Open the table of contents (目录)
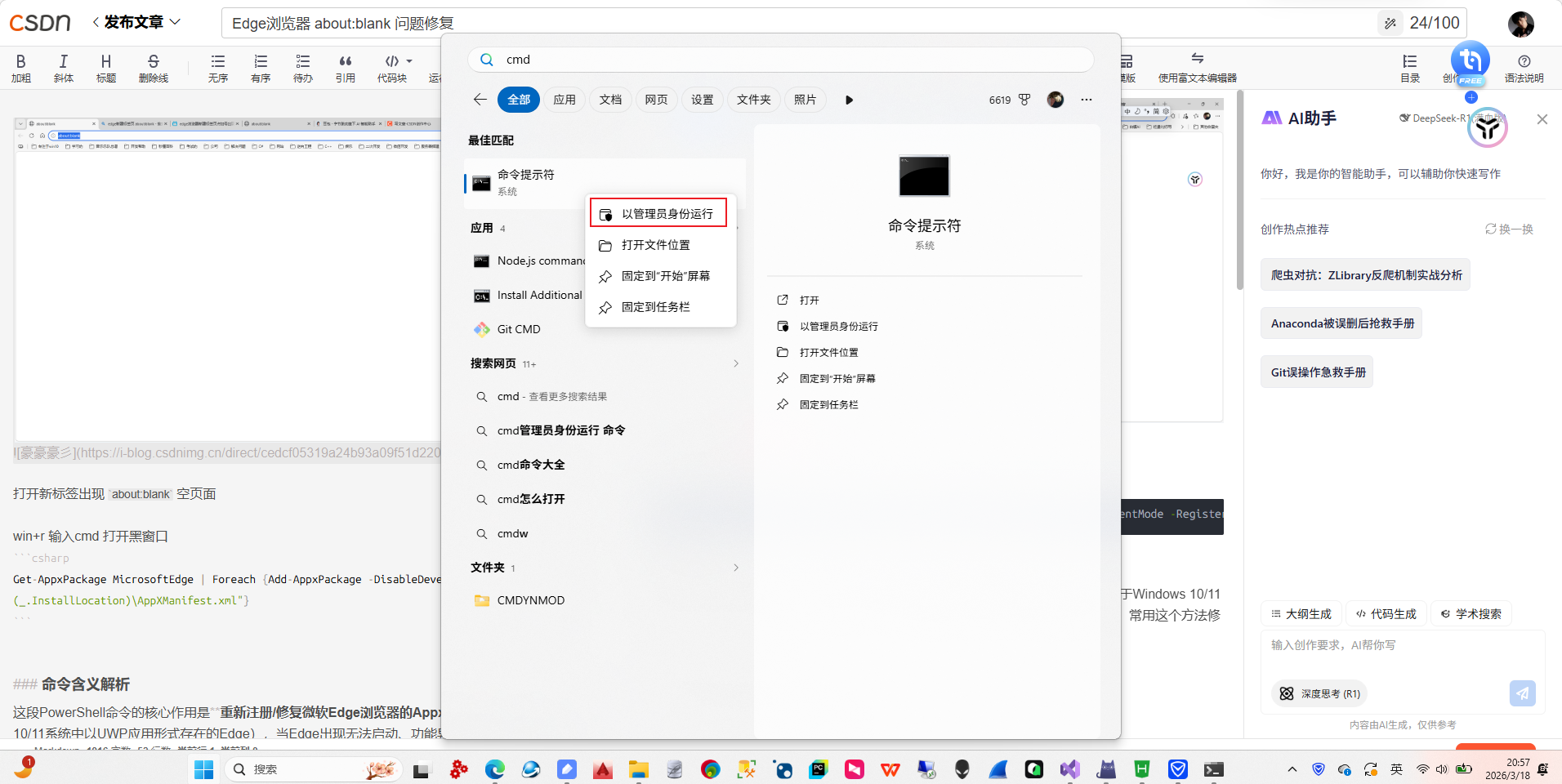This screenshot has width=1562, height=784. coord(1410,68)
